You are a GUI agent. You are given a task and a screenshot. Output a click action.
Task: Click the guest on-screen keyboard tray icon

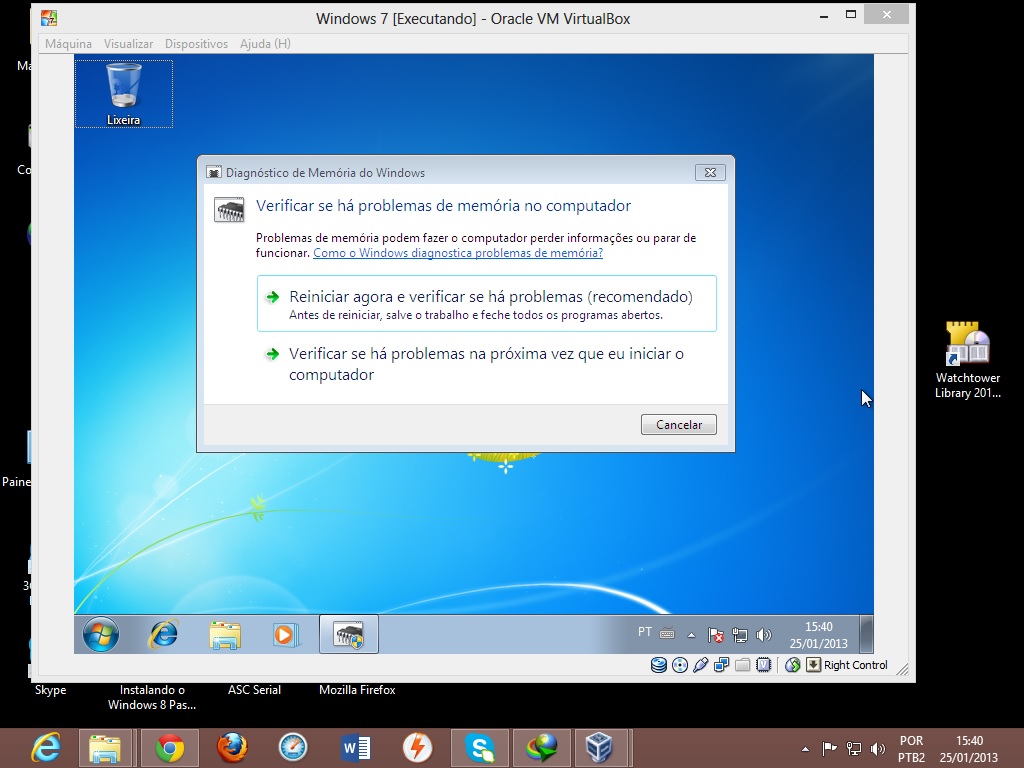[667, 633]
